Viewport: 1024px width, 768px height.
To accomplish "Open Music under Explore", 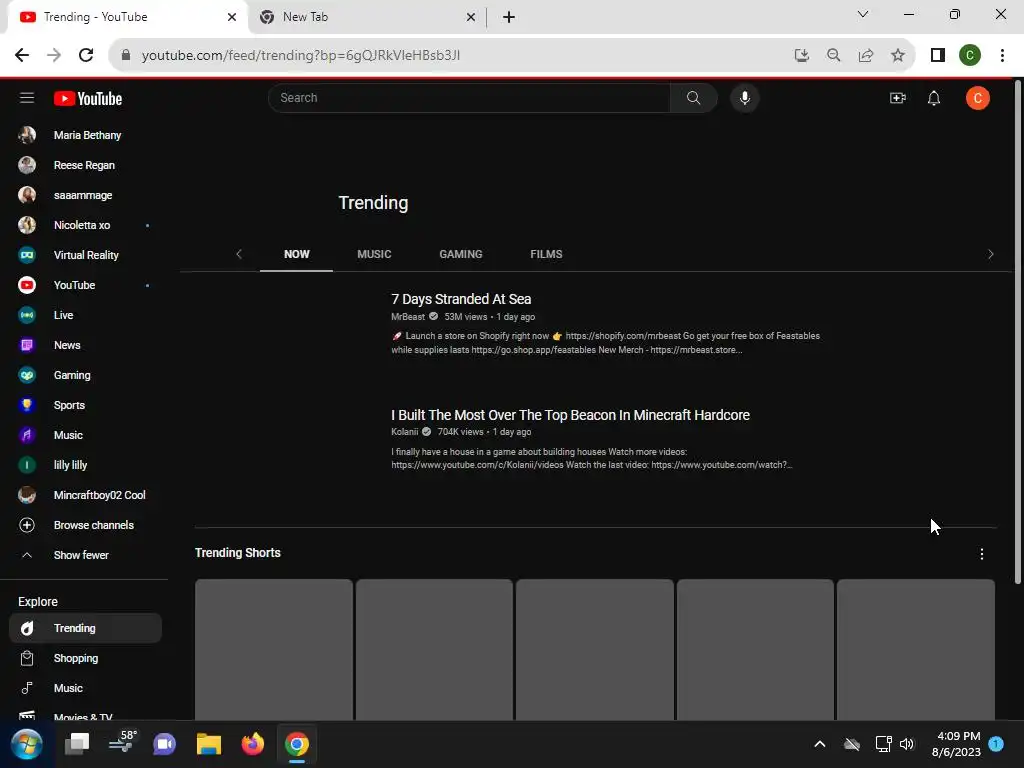I will click(x=86, y=688).
